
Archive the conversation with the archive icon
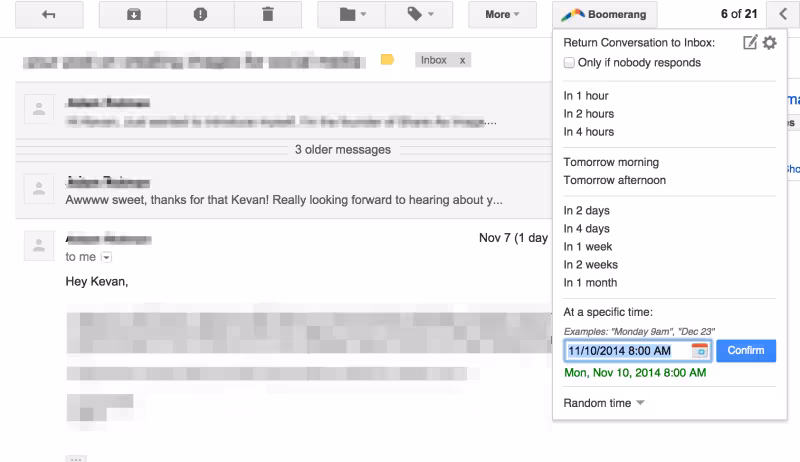[133, 14]
